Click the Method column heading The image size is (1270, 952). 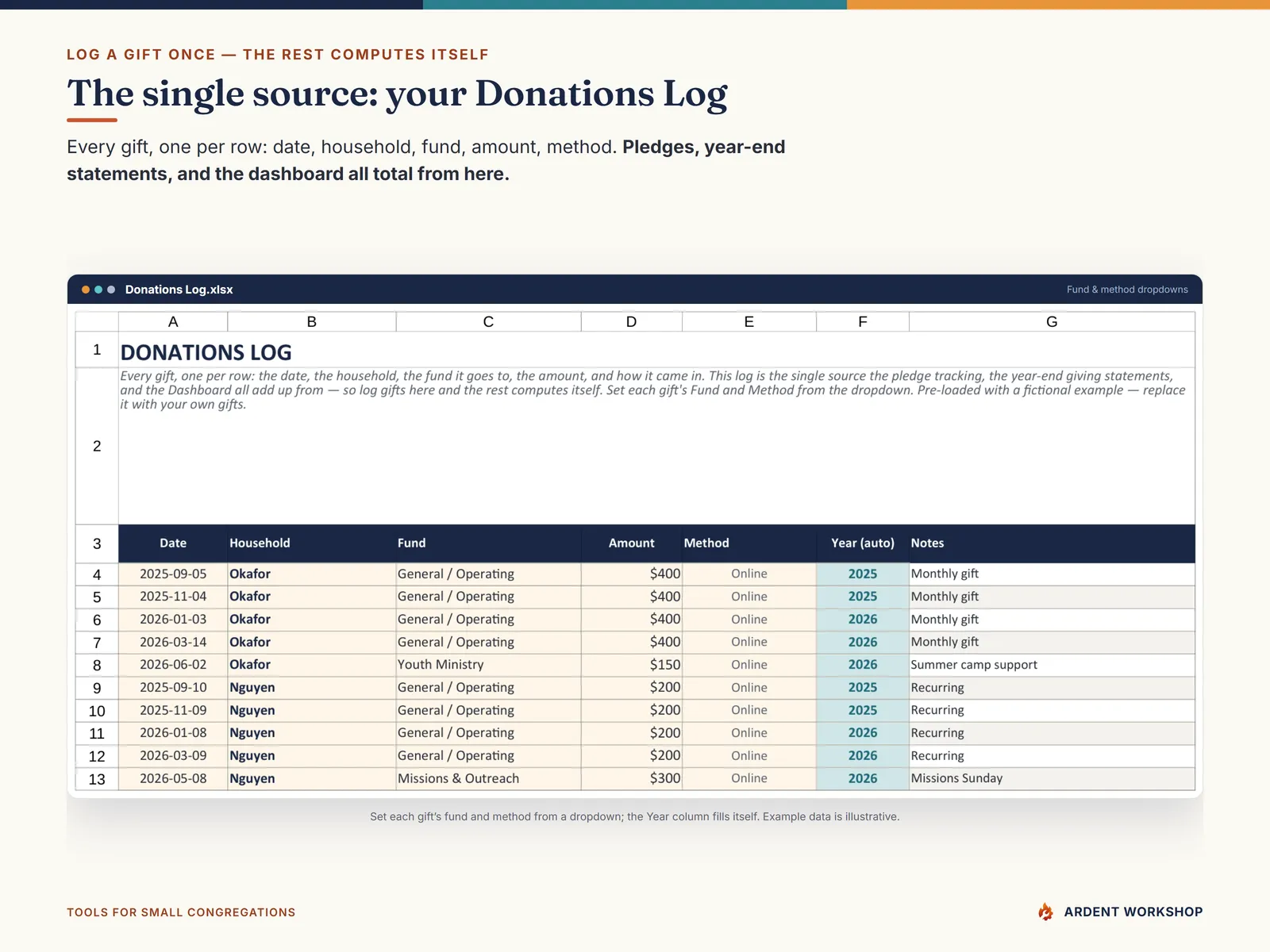[749, 543]
